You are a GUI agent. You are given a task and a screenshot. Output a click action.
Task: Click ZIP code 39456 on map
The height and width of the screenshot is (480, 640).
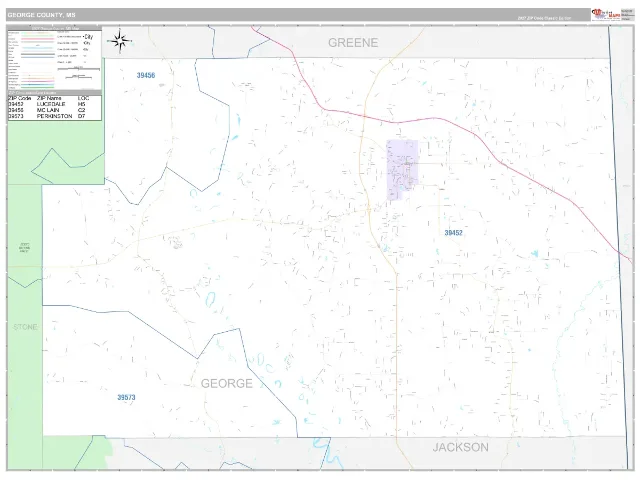pos(146,76)
